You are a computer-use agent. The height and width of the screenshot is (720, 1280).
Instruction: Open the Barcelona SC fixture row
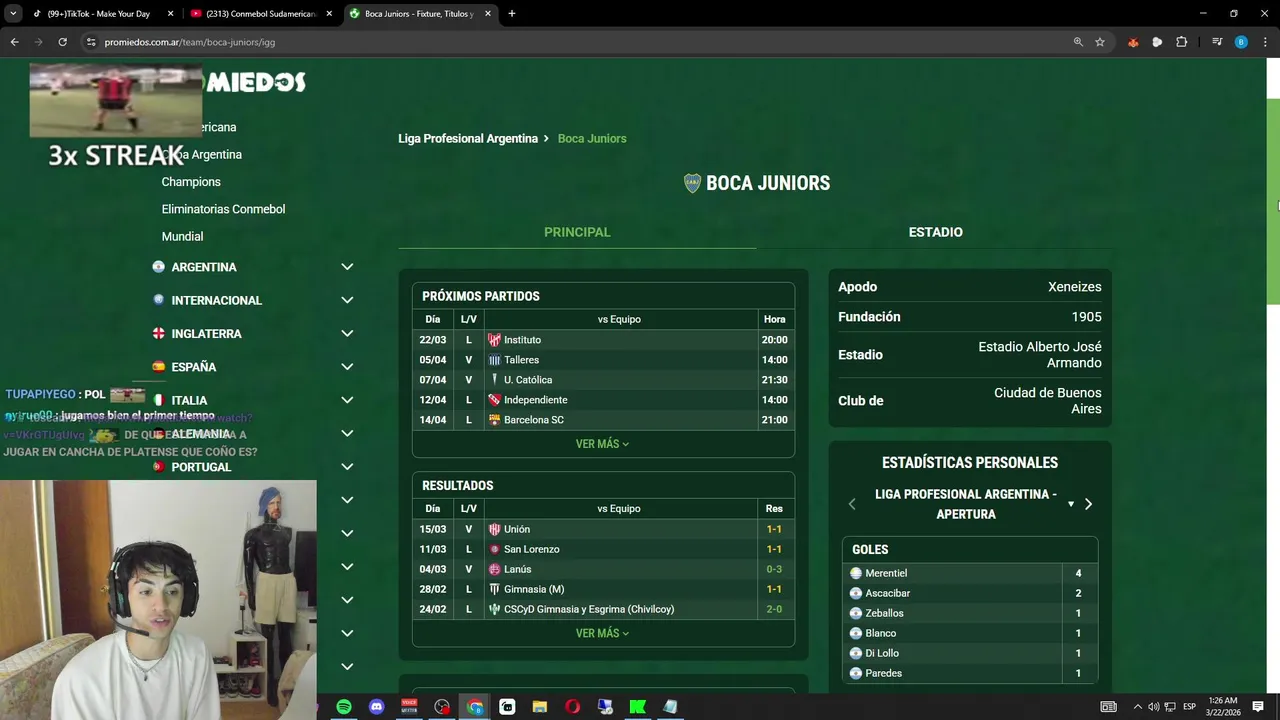pyautogui.click(x=603, y=420)
